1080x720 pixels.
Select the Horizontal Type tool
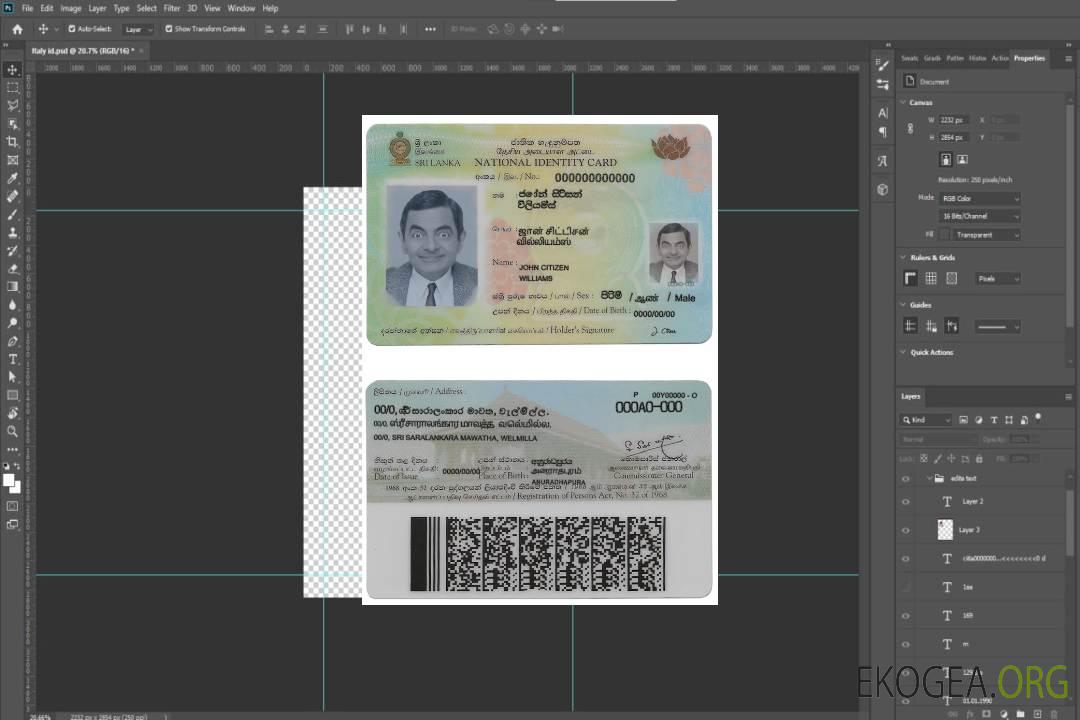pyautogui.click(x=12, y=359)
